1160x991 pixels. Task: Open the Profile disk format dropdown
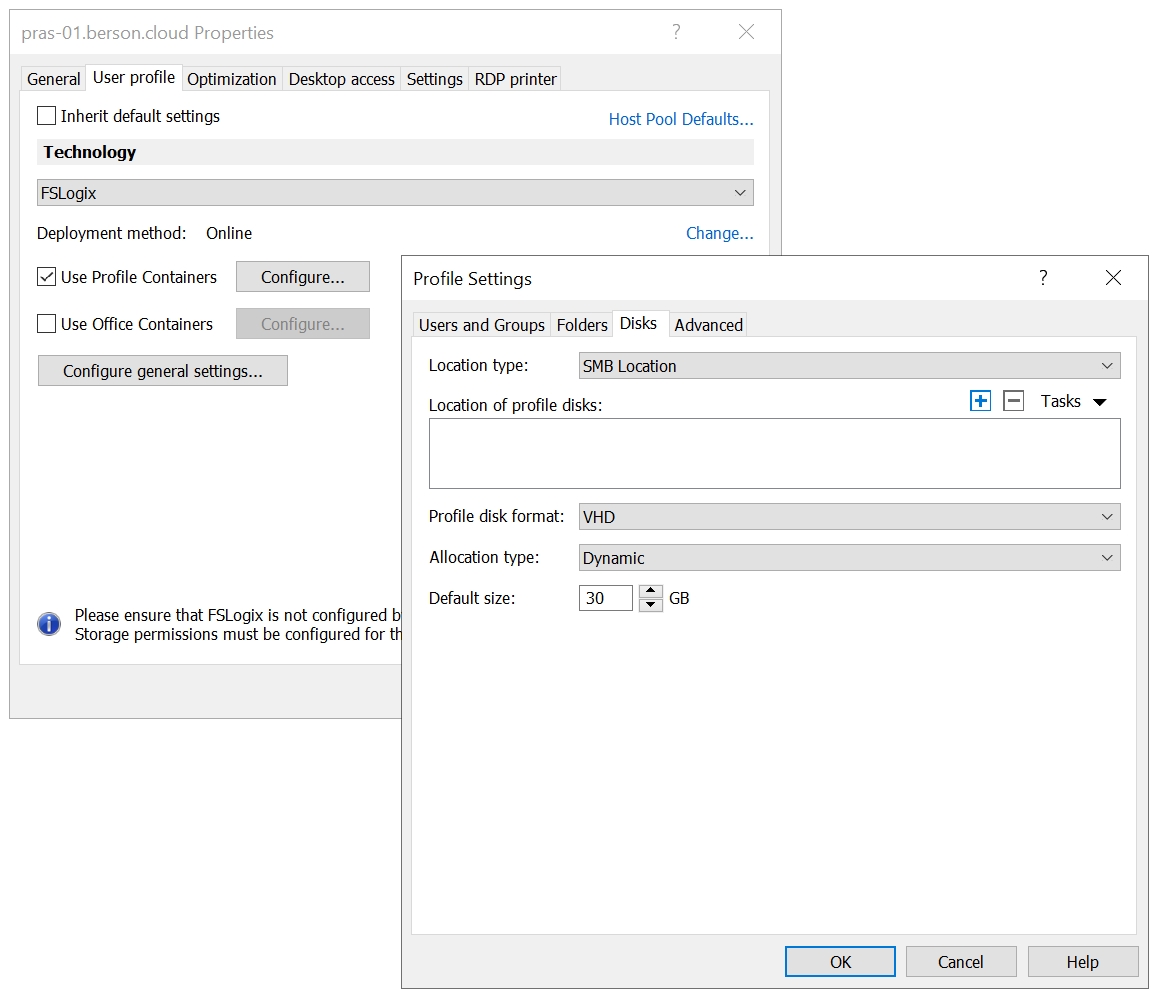point(849,517)
